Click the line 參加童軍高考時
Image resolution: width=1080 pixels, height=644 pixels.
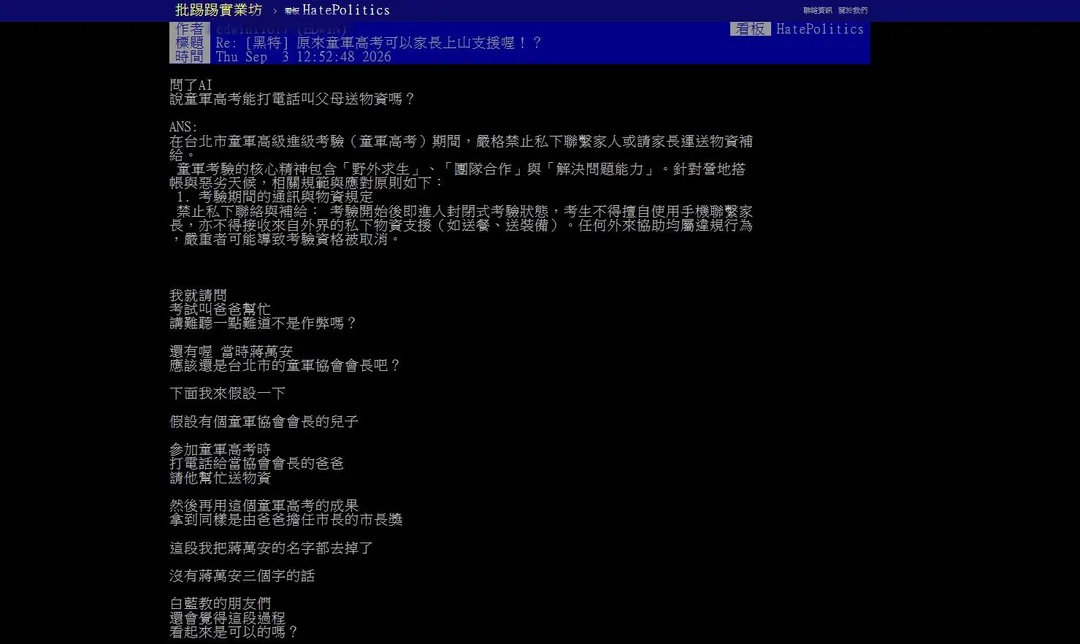click(220, 450)
